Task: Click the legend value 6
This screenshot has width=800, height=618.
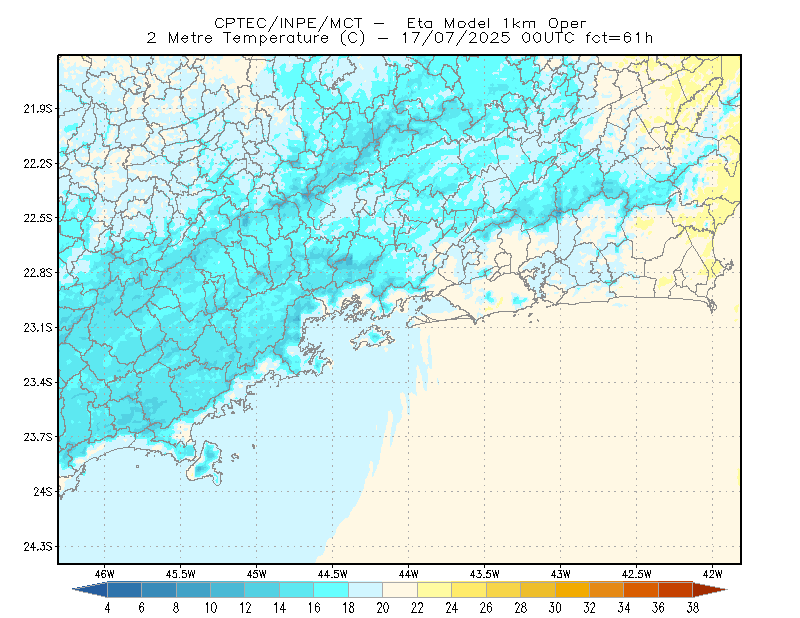Action: 142,608
